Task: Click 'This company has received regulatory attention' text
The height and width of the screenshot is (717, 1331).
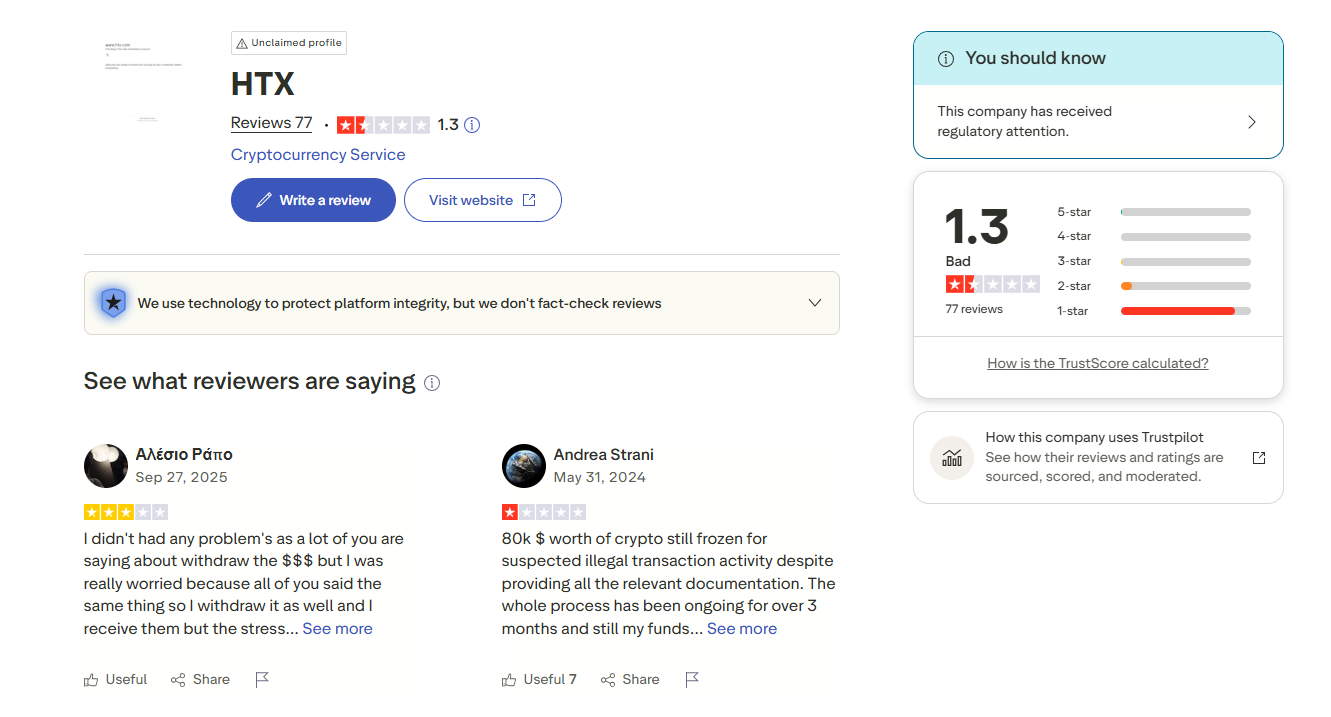Action: [x=1025, y=122]
